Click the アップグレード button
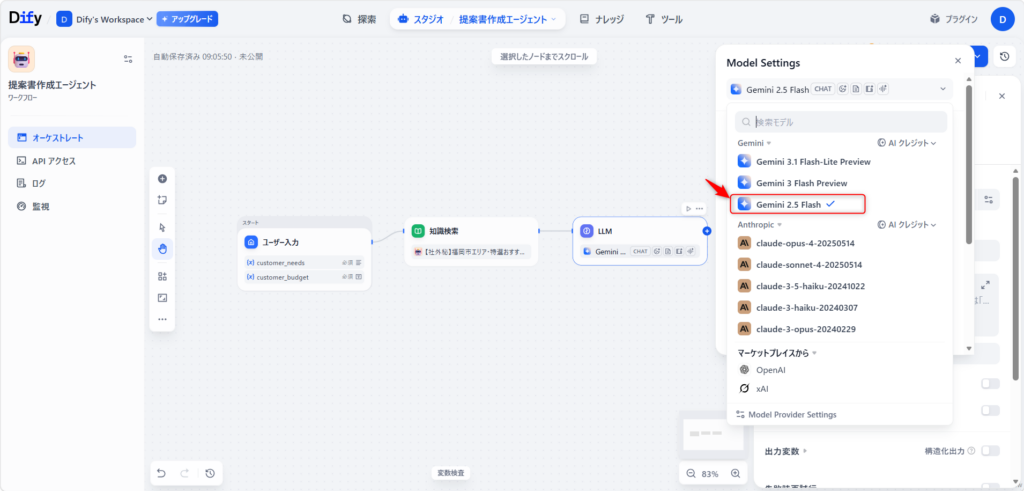The width and height of the screenshot is (1024, 491). point(187,19)
